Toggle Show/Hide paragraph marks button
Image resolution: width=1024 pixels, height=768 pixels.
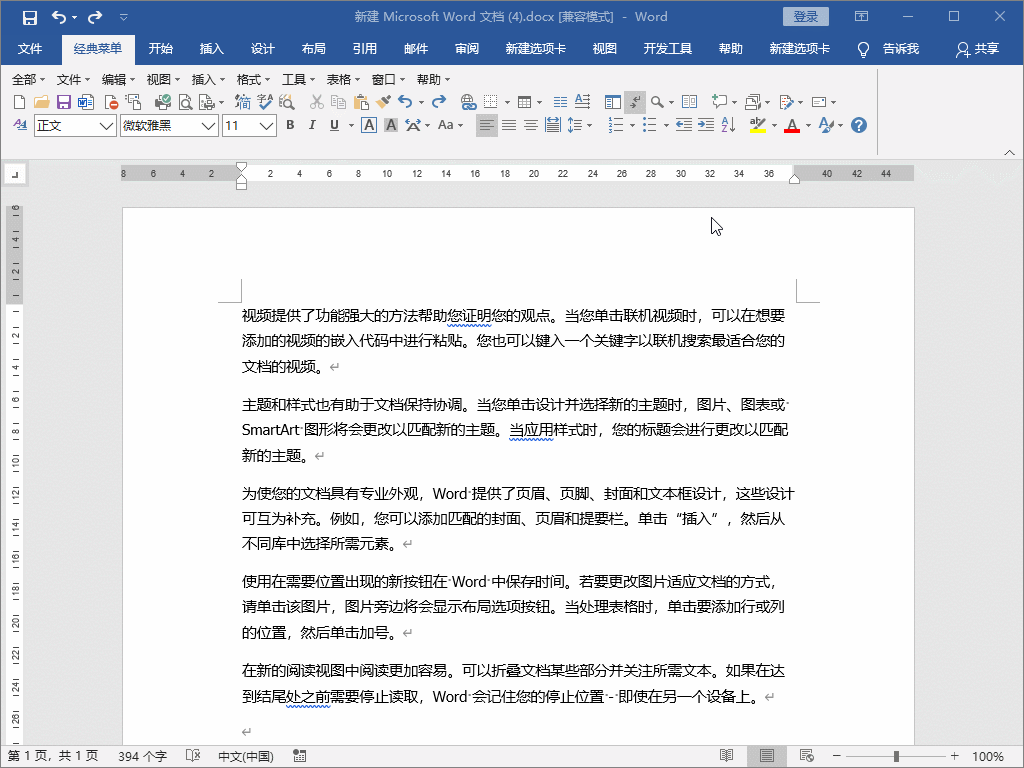click(x=635, y=102)
